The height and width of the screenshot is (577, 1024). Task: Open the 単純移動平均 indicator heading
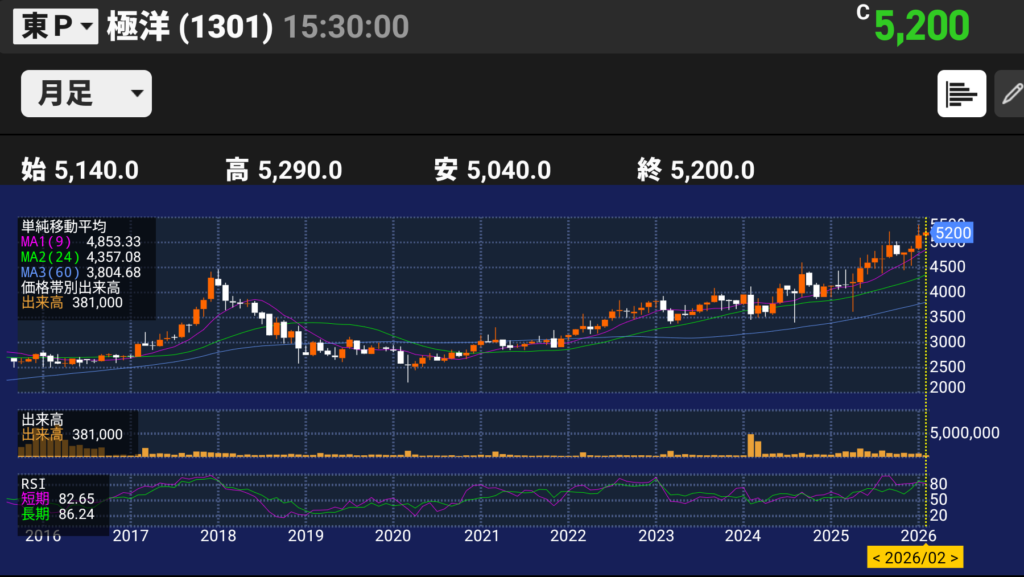coord(64,227)
